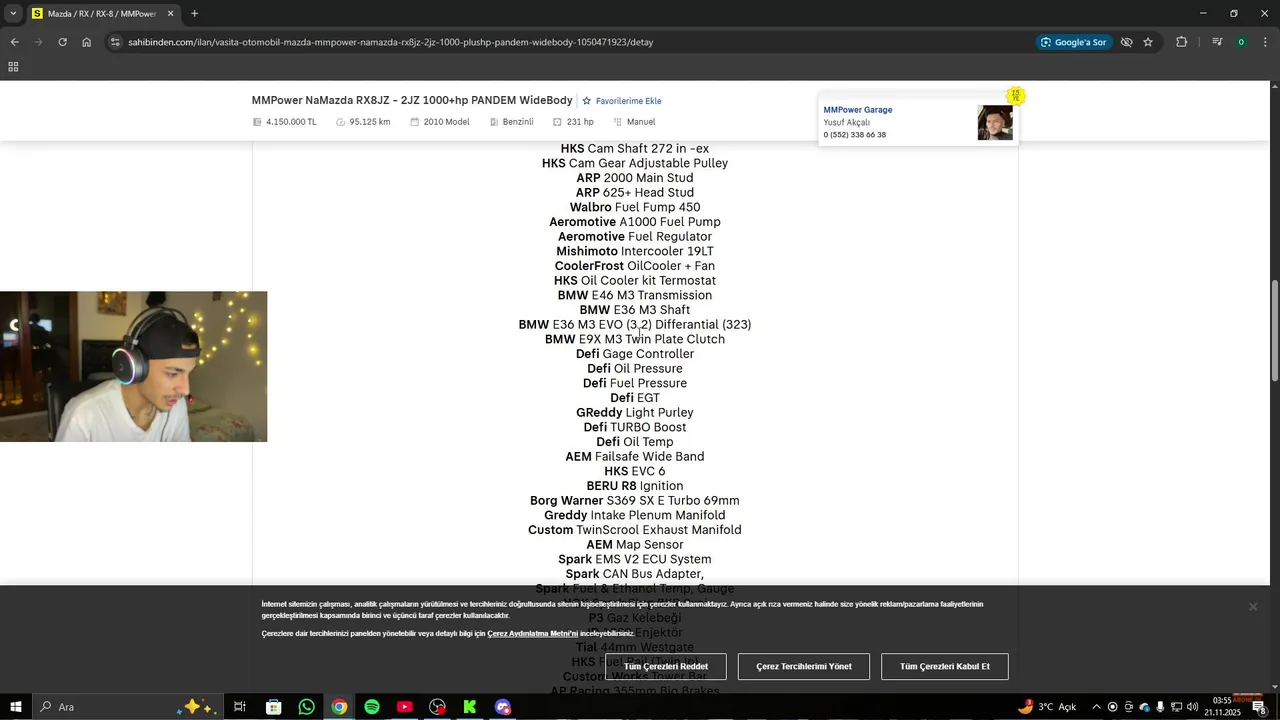
Task: View site information icon in address bar
Action: tap(115, 42)
